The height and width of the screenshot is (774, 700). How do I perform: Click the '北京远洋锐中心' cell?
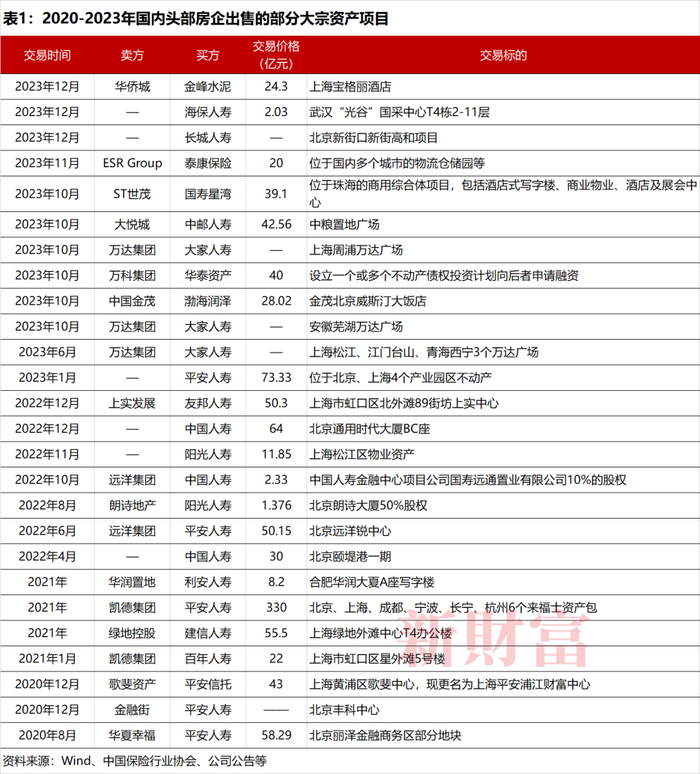click(350, 531)
